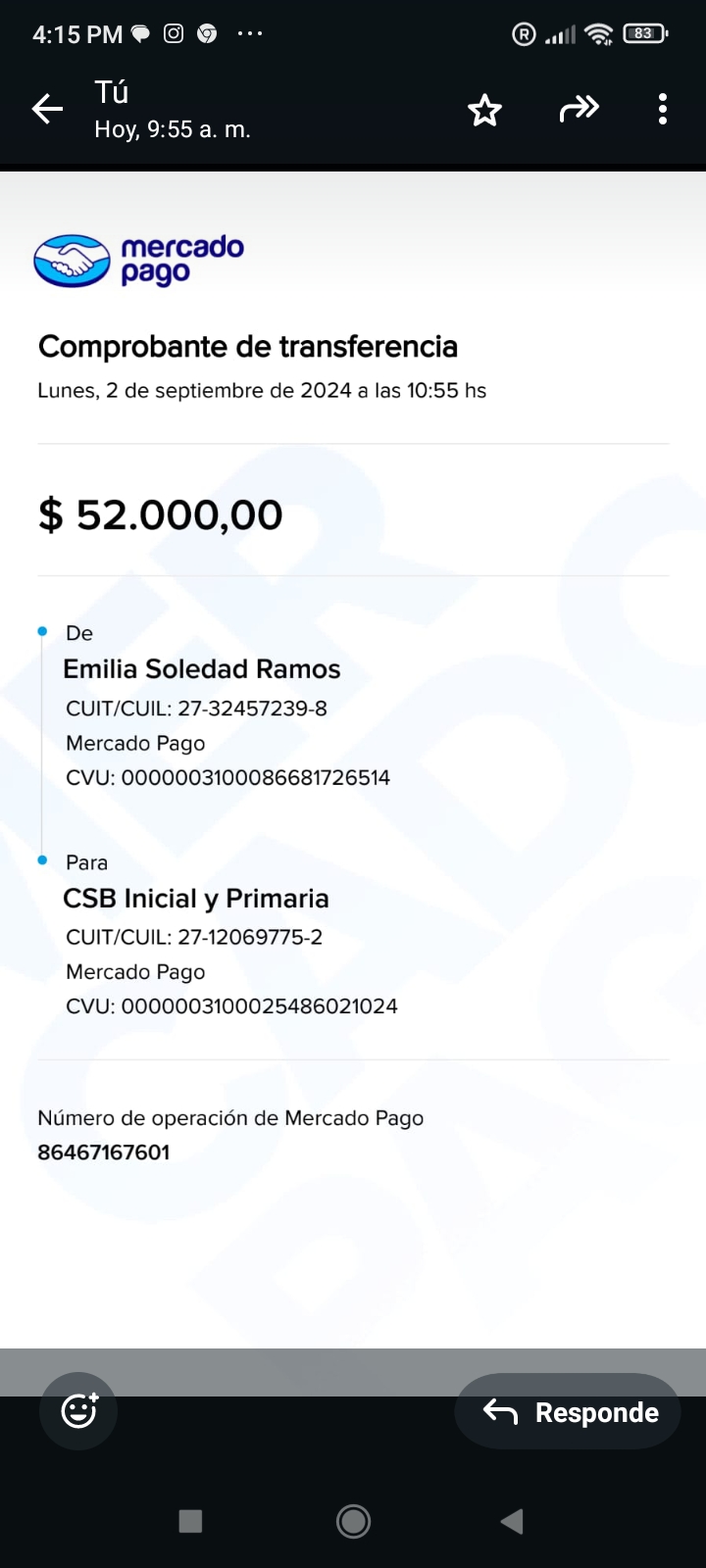The image size is (706, 1568).
Task: Tap the Mercado Pago handshake logo
Action: click(x=72, y=261)
